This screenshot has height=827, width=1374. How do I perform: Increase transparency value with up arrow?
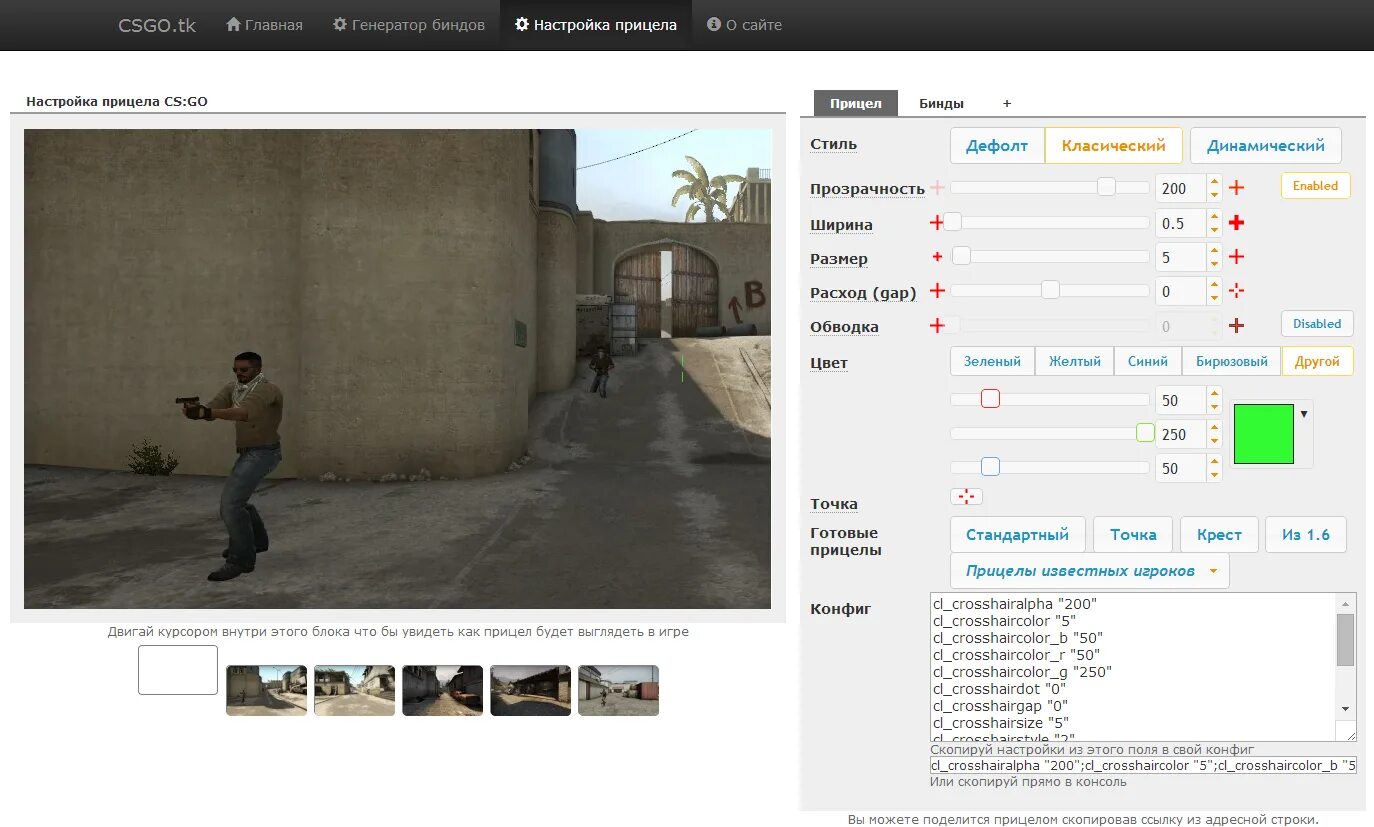[1214, 181]
